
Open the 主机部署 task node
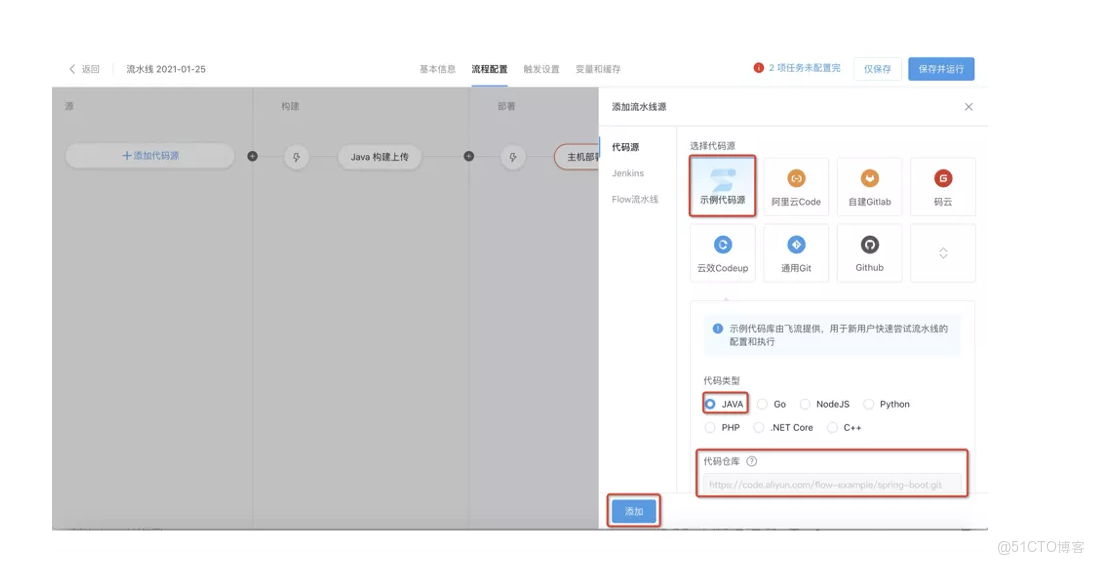point(578,157)
